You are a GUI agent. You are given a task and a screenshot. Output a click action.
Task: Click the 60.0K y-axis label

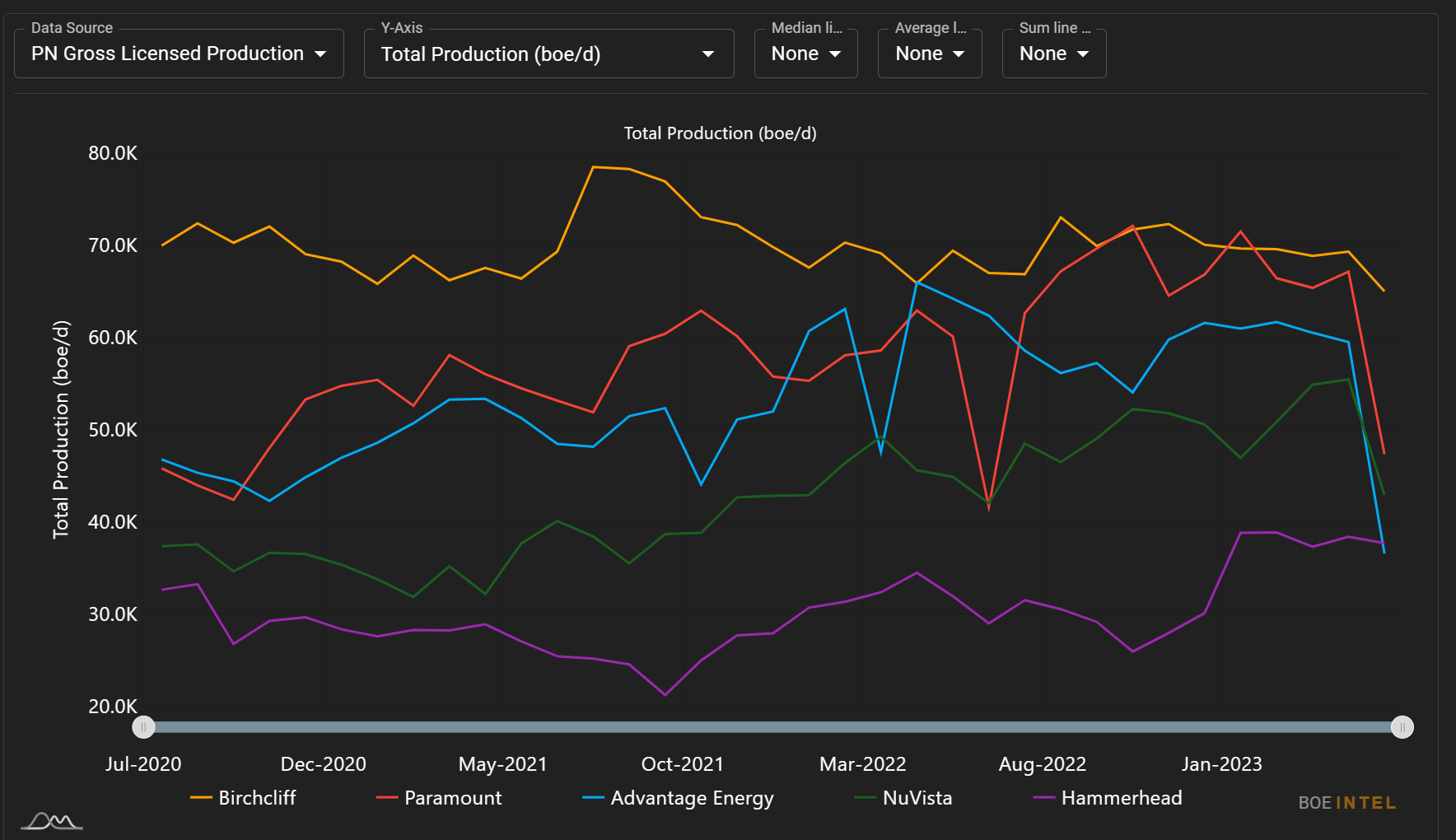tap(113, 338)
